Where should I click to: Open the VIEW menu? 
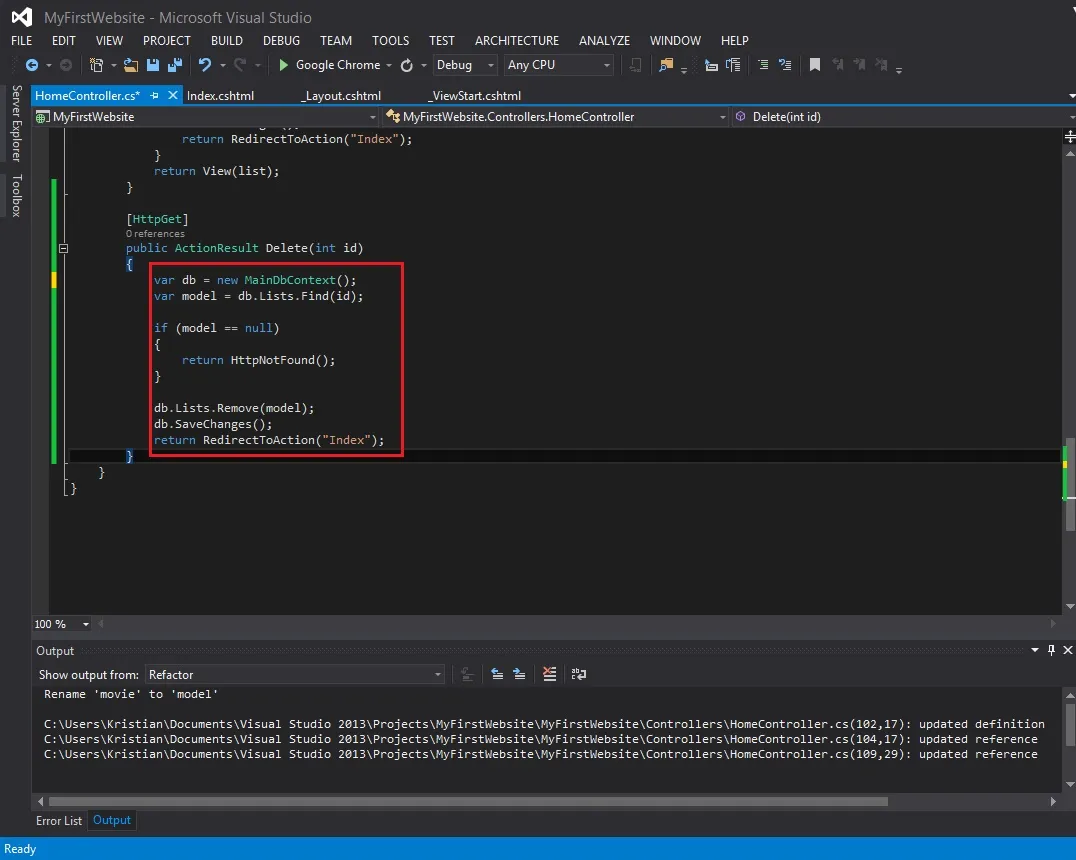pos(109,40)
